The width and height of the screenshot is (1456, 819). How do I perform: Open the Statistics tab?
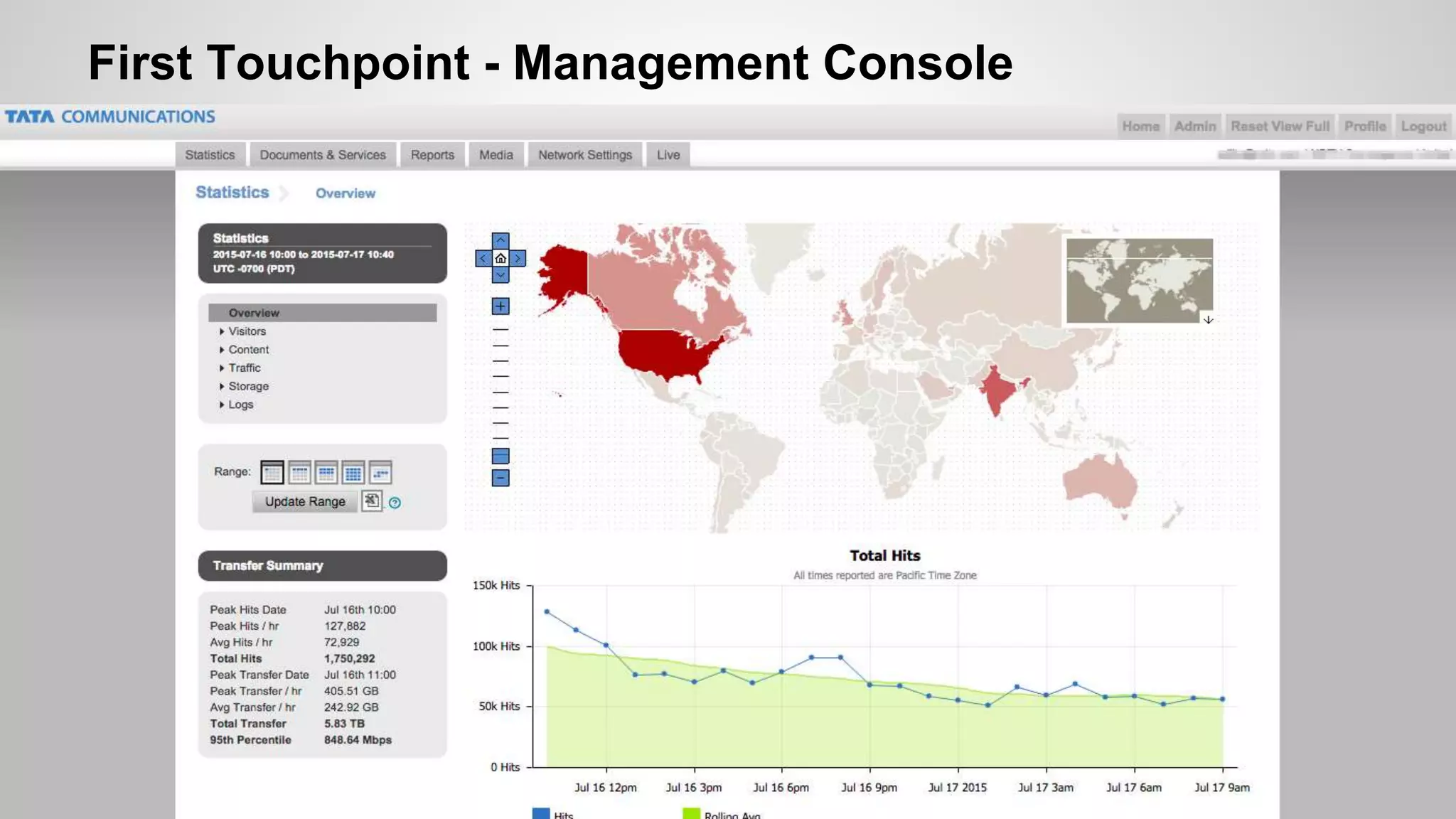click(210, 155)
